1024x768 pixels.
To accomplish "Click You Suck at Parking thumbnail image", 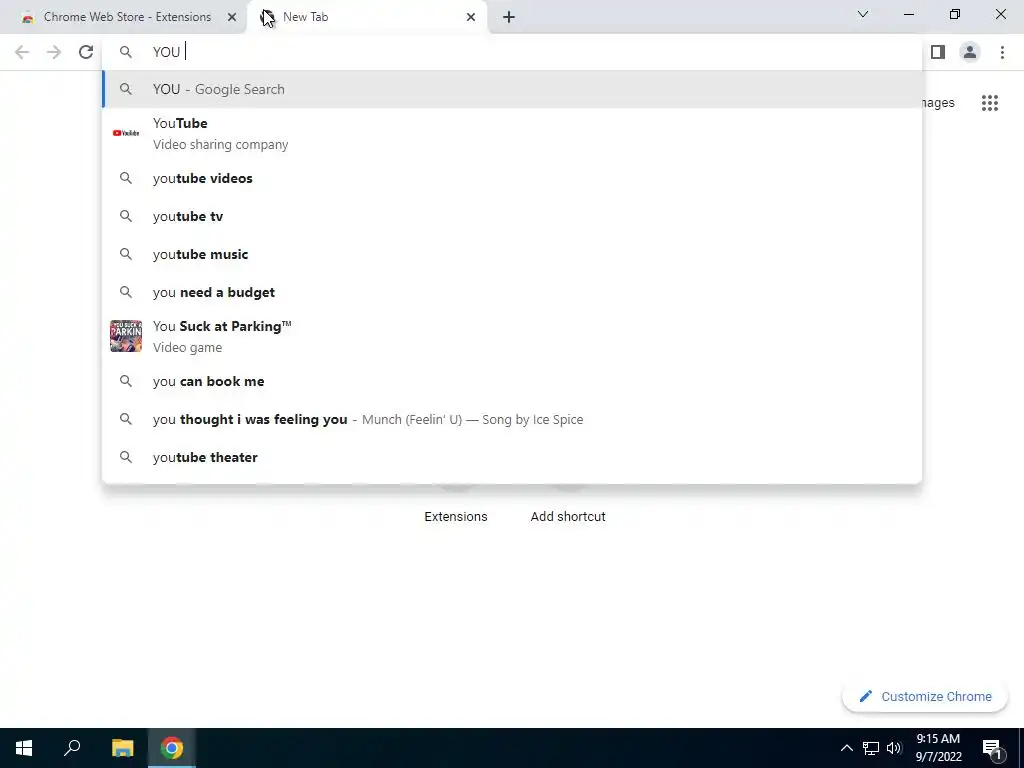I will (126, 336).
